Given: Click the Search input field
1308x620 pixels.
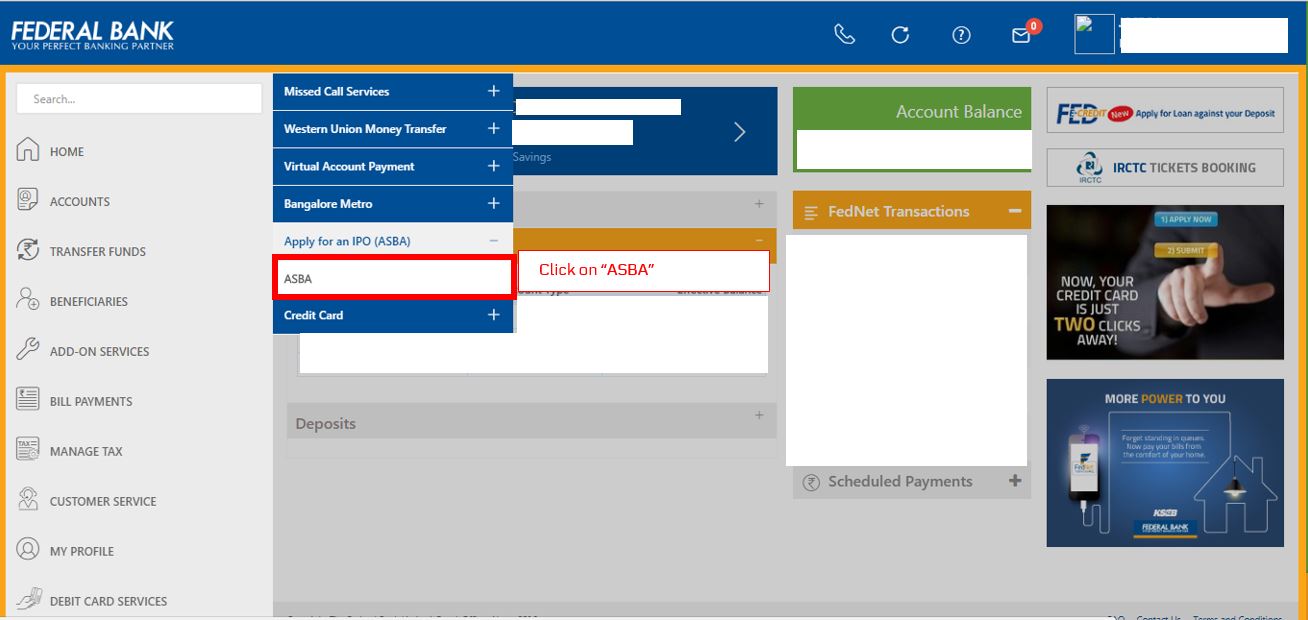Looking at the screenshot, I should [x=139, y=99].
